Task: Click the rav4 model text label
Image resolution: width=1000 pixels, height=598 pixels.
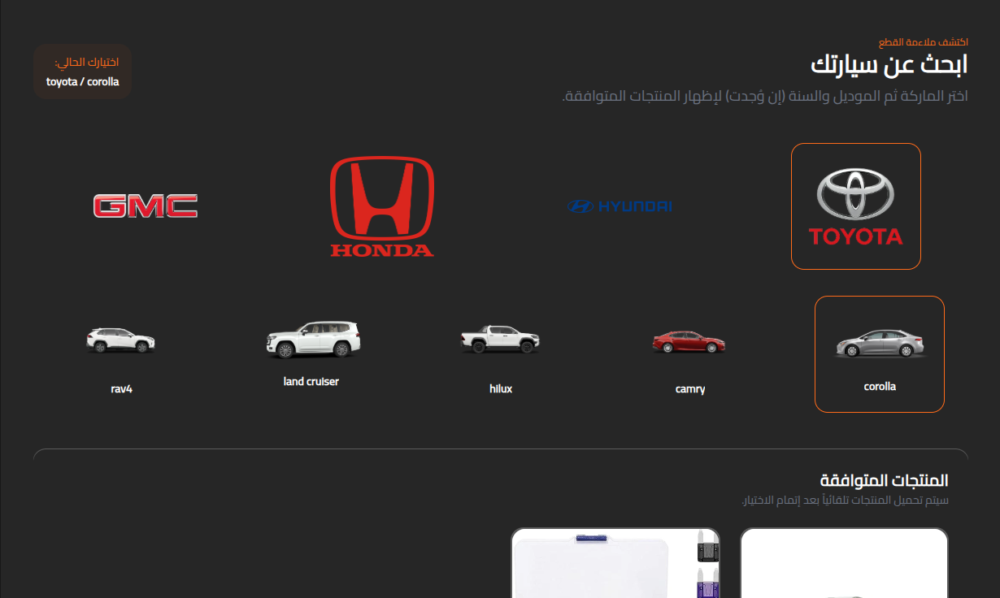Action: click(x=121, y=389)
